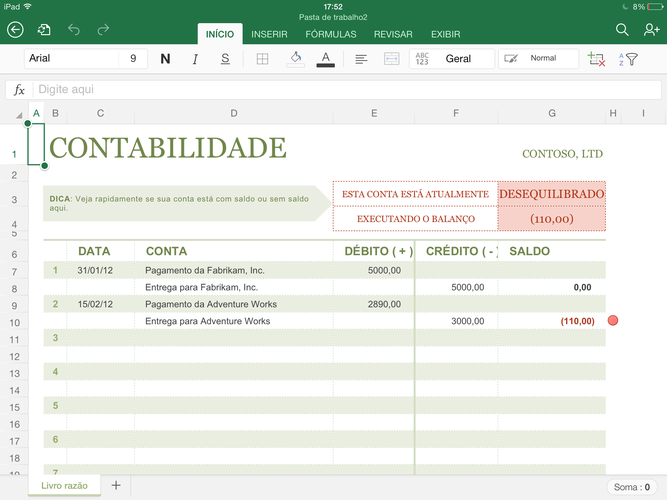667x500 pixels.
Task: Open the search magnifier
Action: (x=622, y=30)
